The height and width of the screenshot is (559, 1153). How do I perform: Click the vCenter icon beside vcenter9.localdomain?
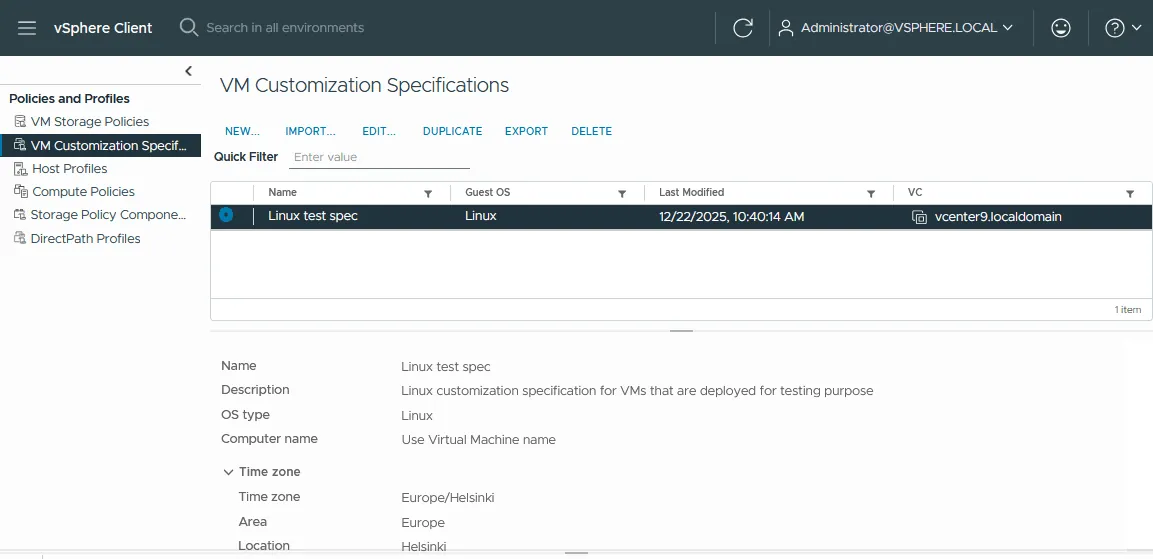coord(918,217)
